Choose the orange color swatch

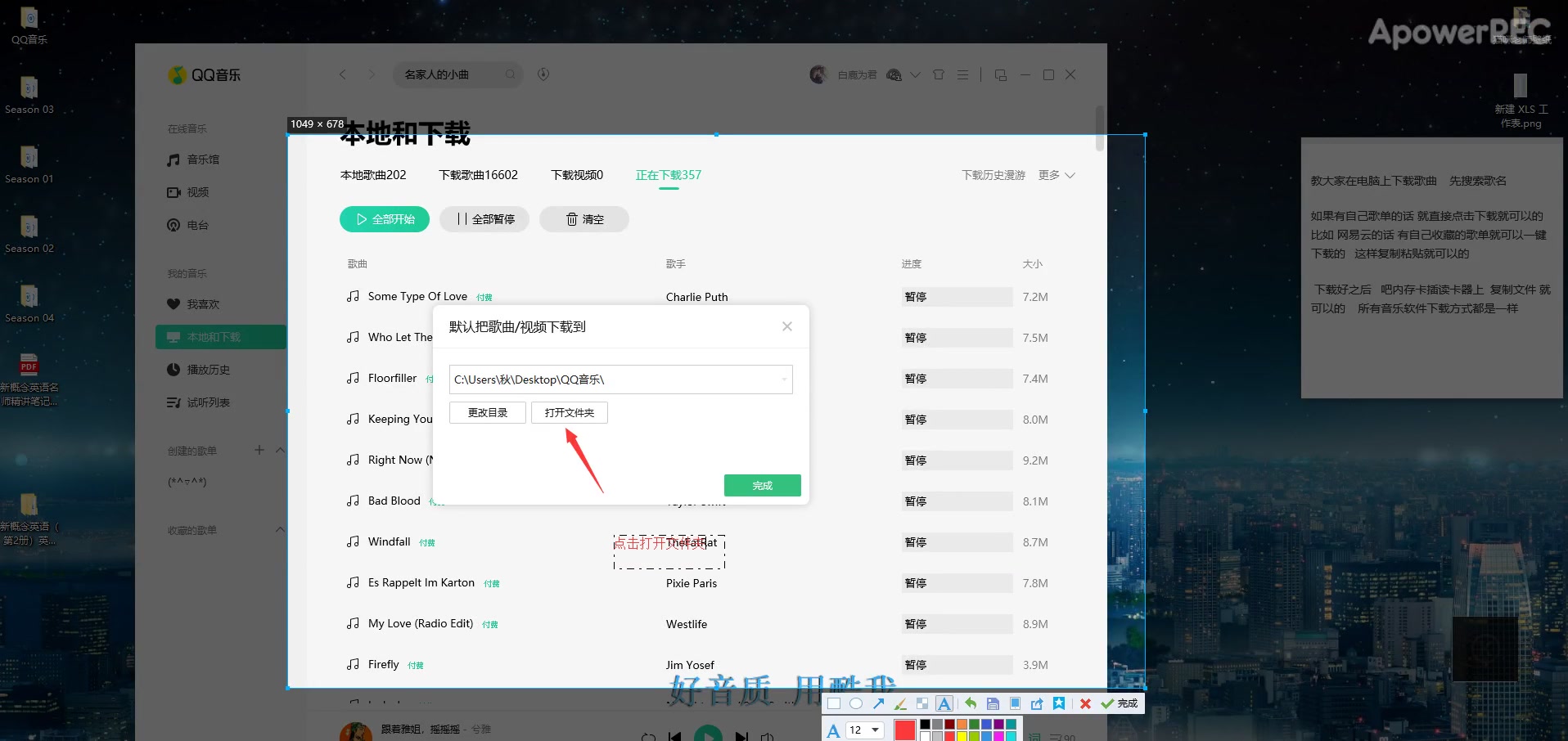click(962, 725)
